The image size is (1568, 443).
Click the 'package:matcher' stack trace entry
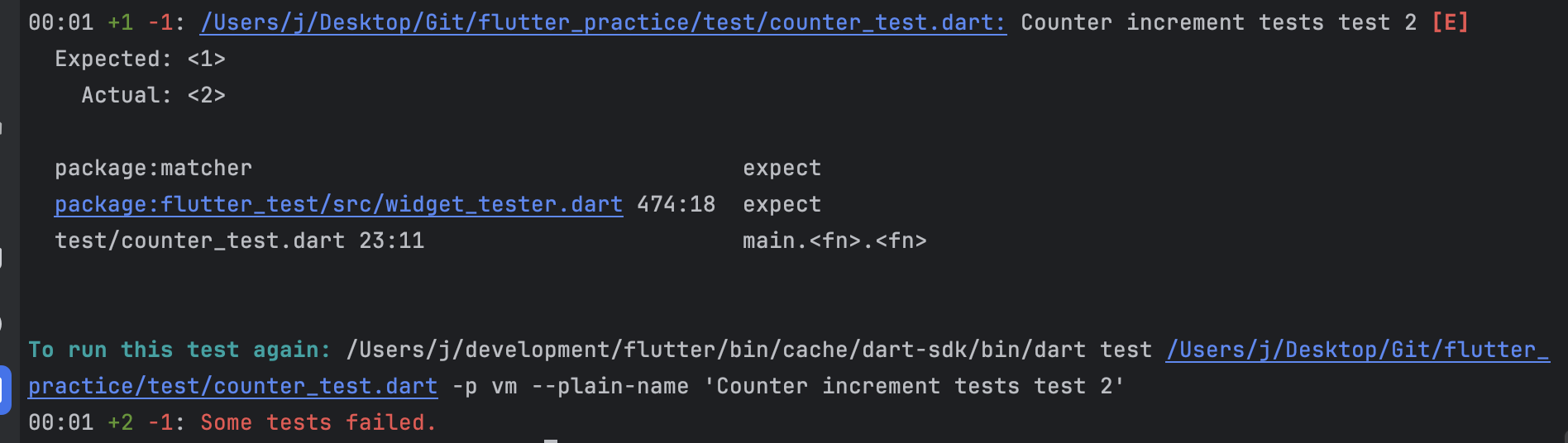153,168
